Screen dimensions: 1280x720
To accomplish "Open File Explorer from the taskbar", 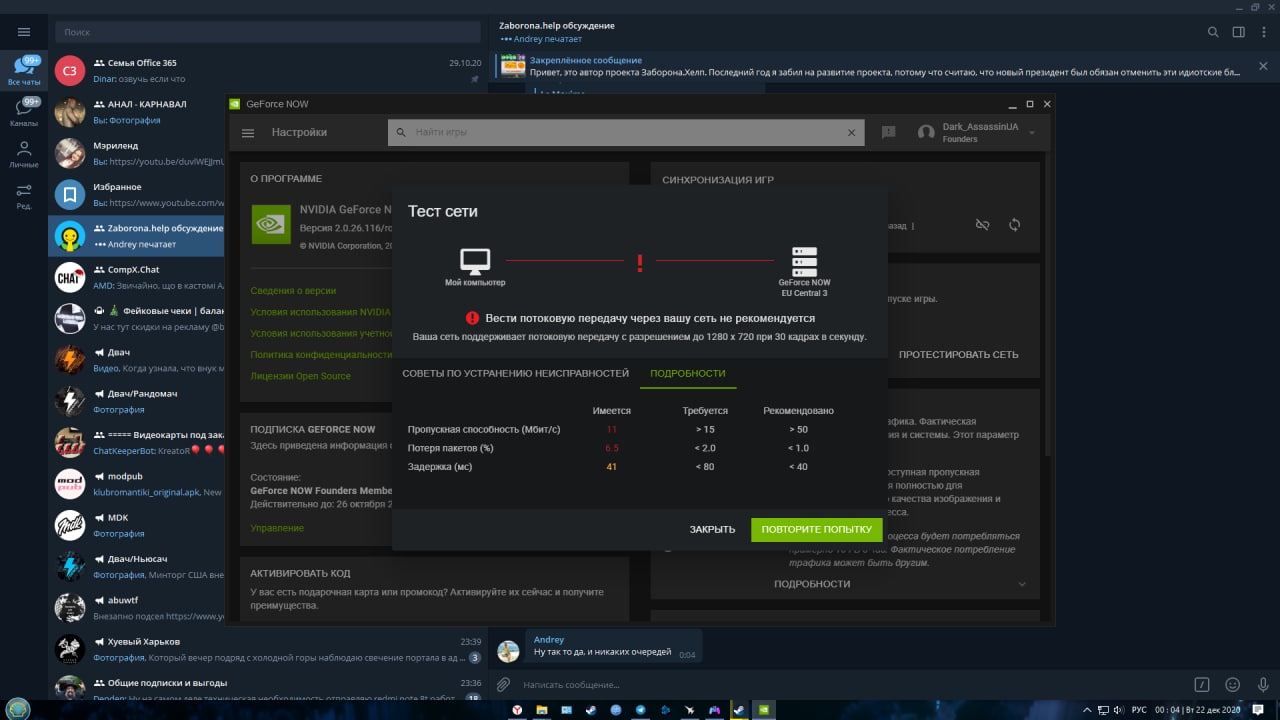I will click(x=542, y=710).
